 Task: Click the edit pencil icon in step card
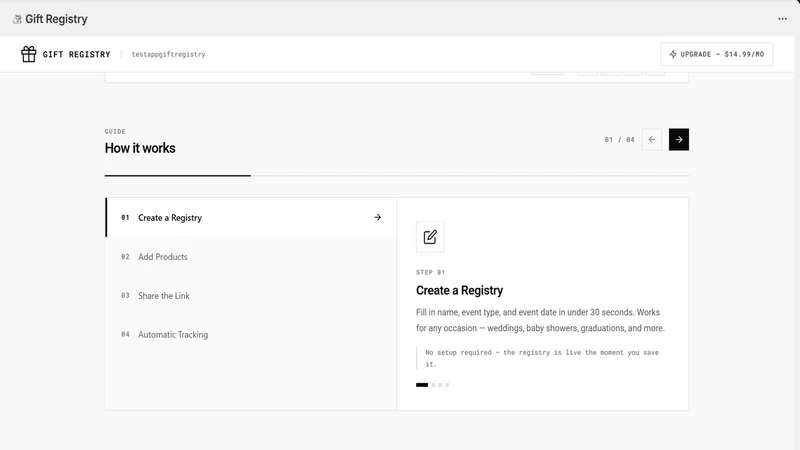pos(430,237)
